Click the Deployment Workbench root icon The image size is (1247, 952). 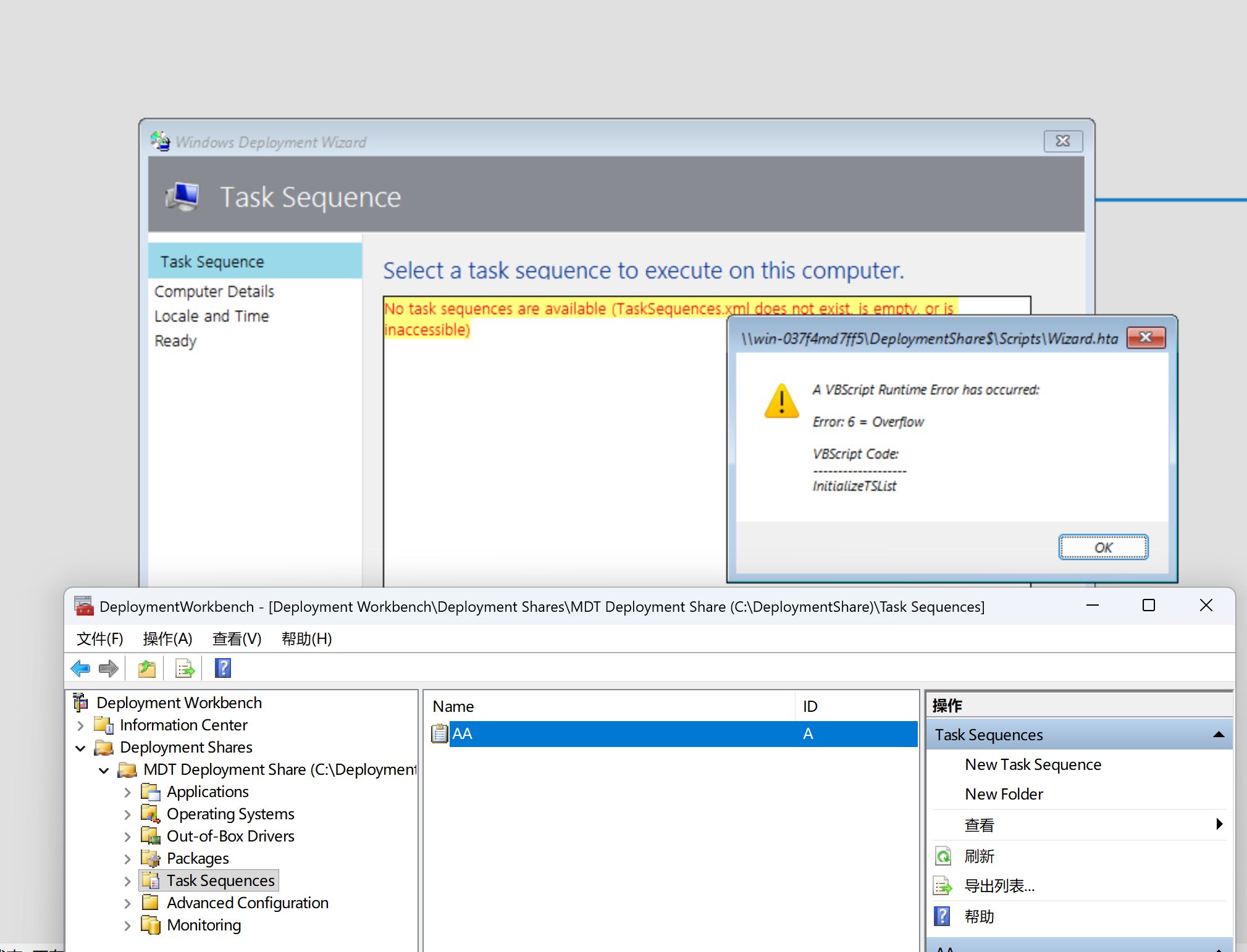80,703
